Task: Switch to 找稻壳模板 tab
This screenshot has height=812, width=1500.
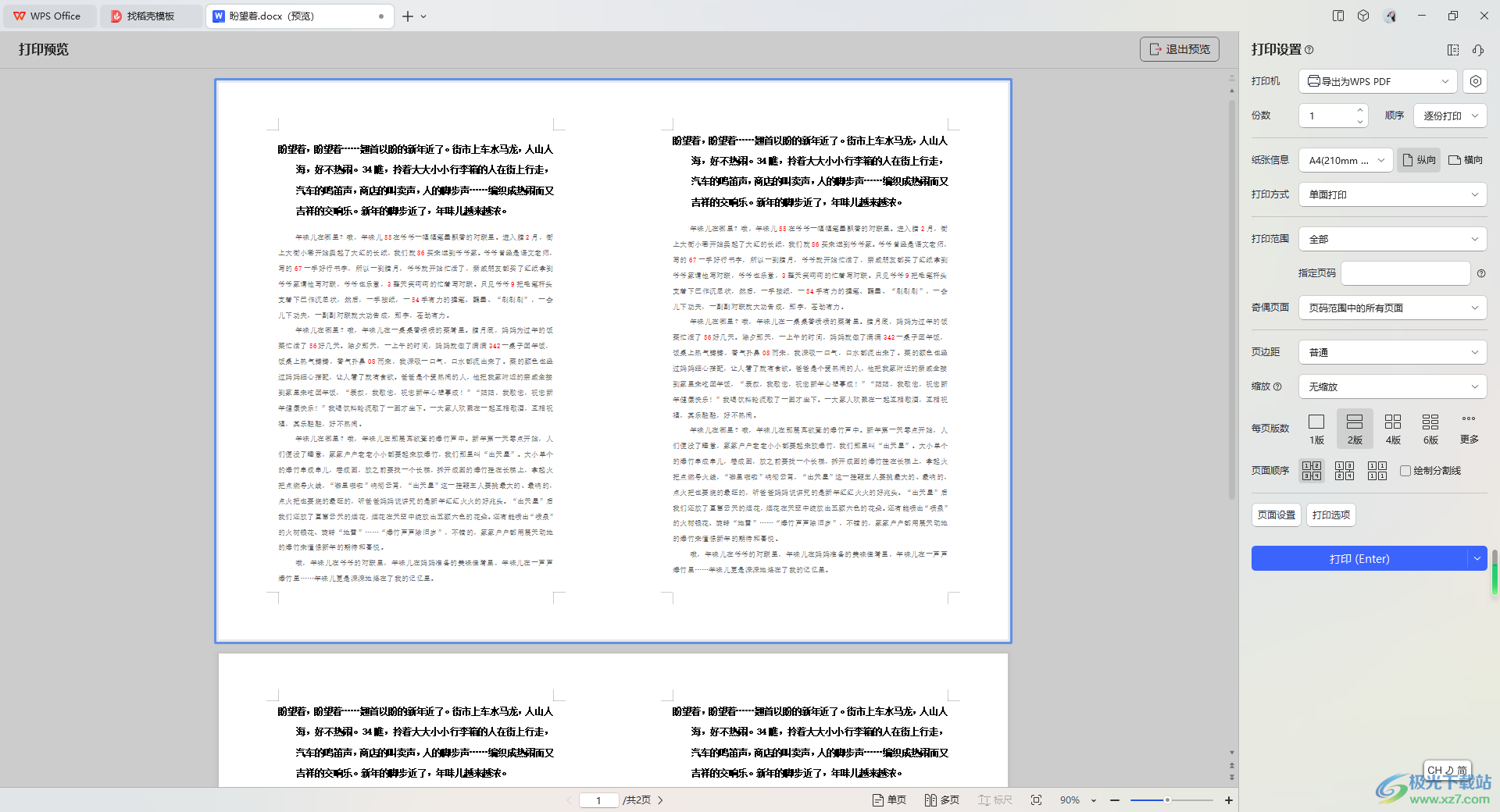Action: tap(150, 16)
